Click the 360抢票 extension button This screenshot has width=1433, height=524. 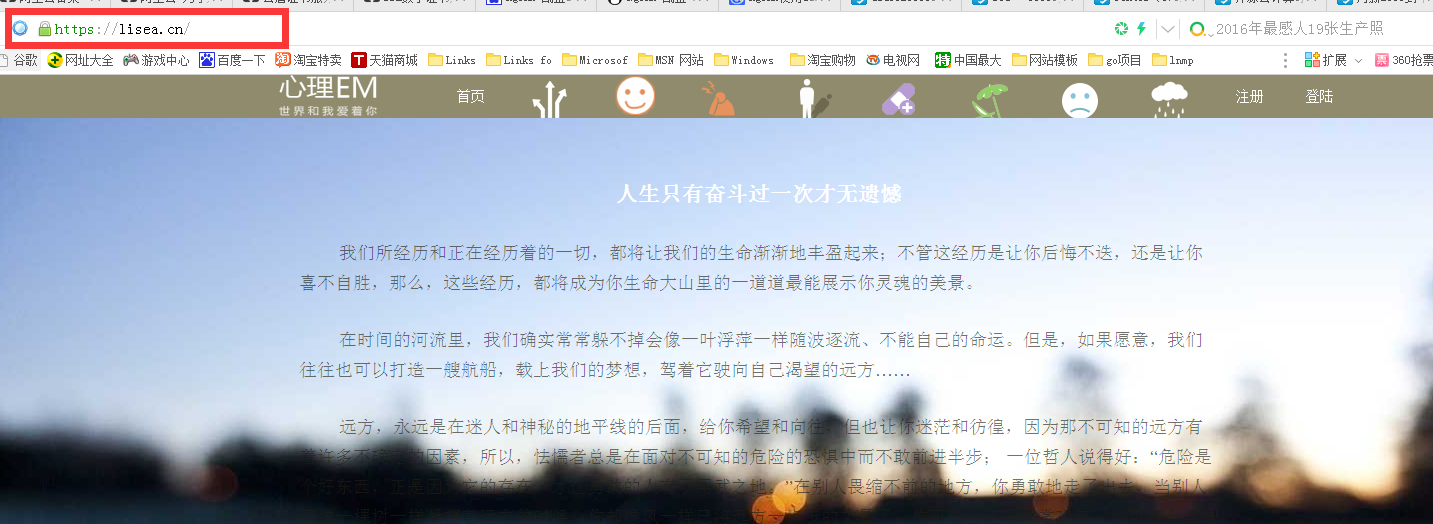(x=1403, y=60)
